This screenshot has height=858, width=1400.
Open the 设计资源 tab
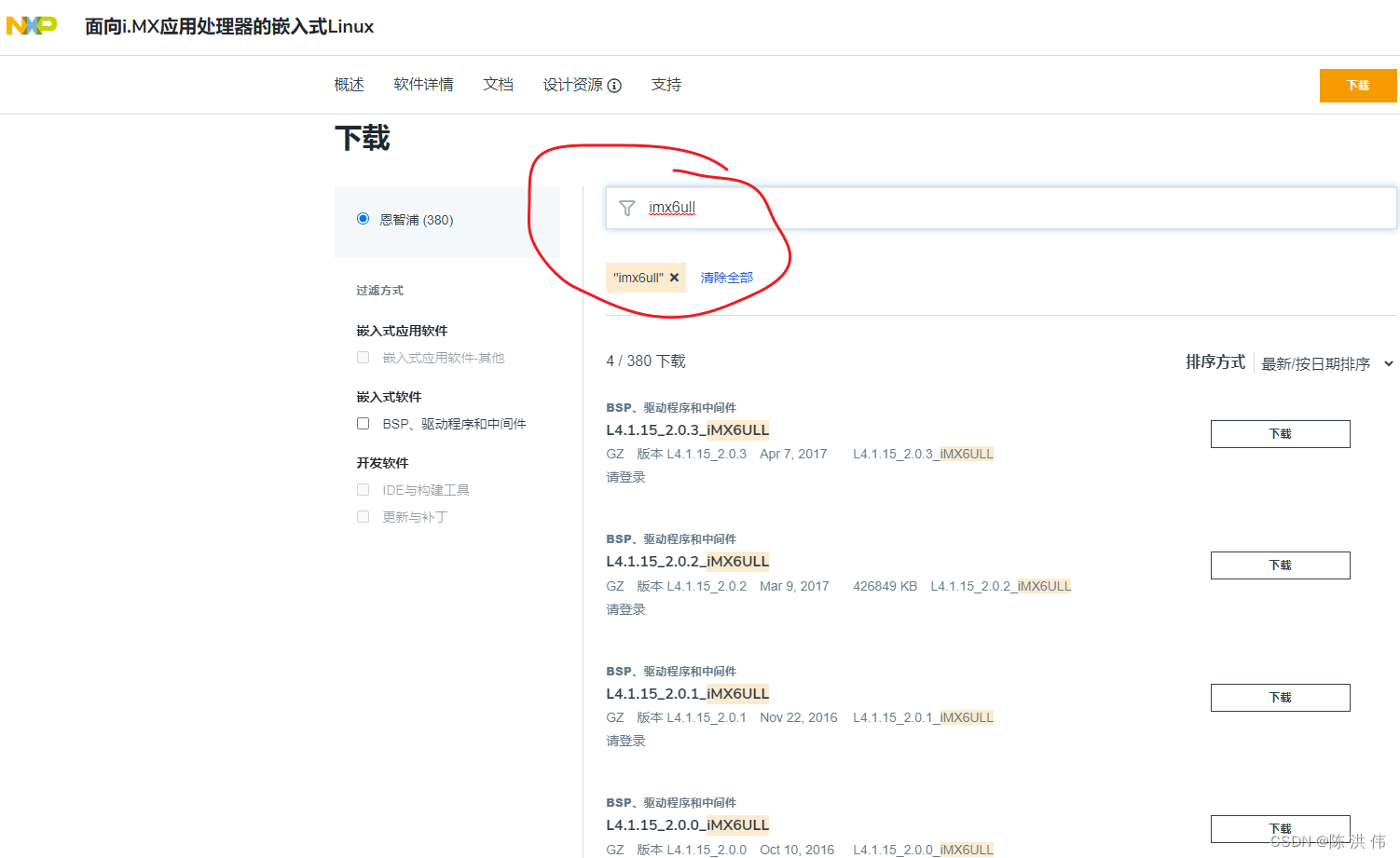pyautogui.click(x=573, y=85)
